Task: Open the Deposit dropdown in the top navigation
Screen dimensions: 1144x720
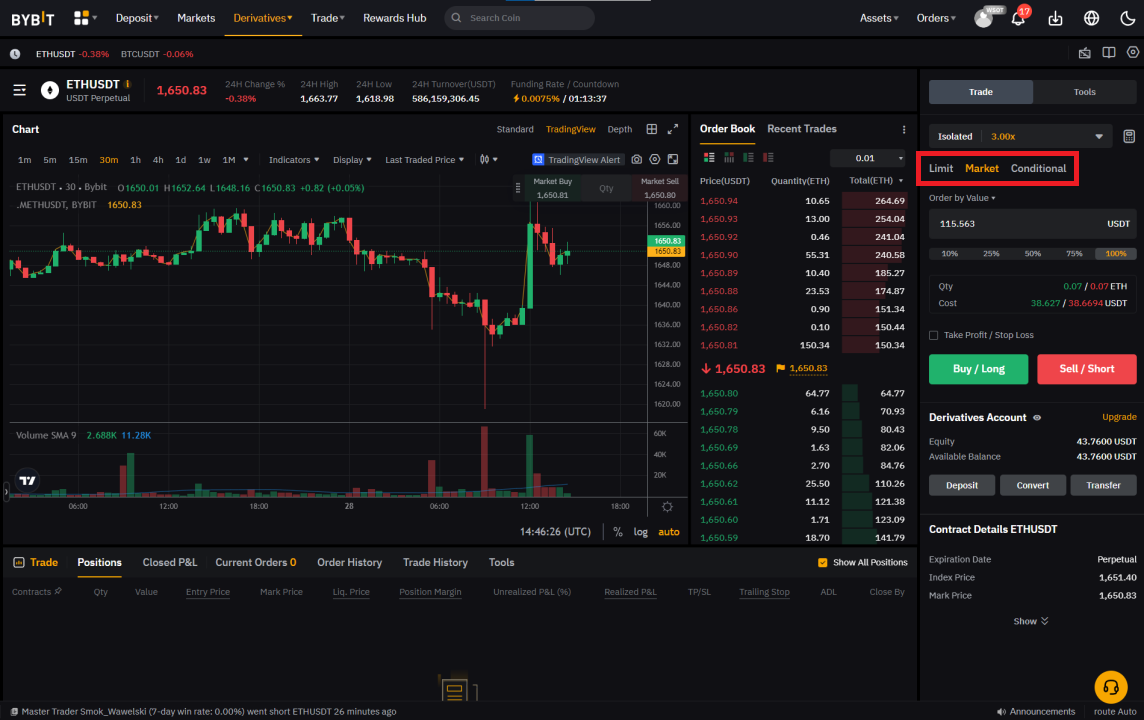Action: click(137, 18)
